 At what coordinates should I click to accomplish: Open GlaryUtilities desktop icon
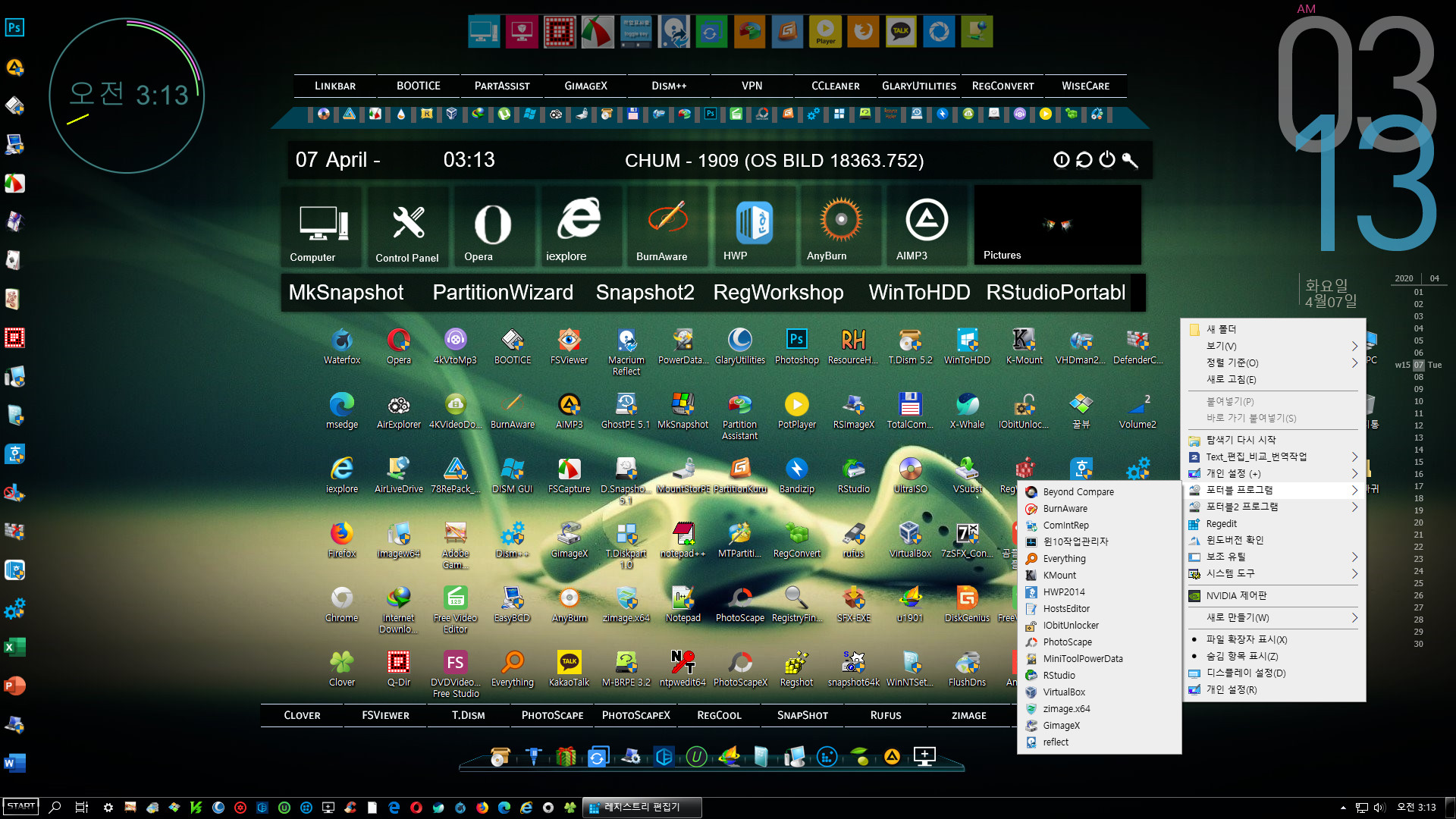click(740, 347)
